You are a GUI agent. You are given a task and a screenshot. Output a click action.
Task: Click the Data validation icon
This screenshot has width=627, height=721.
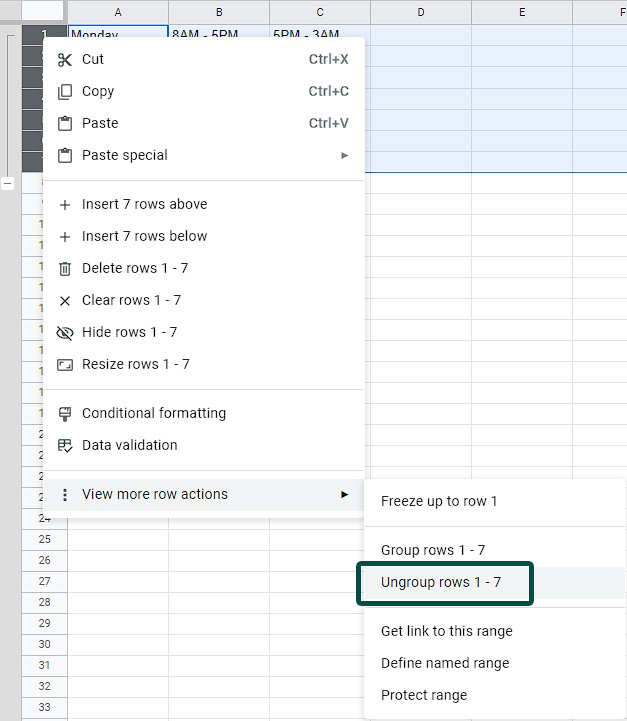65,445
